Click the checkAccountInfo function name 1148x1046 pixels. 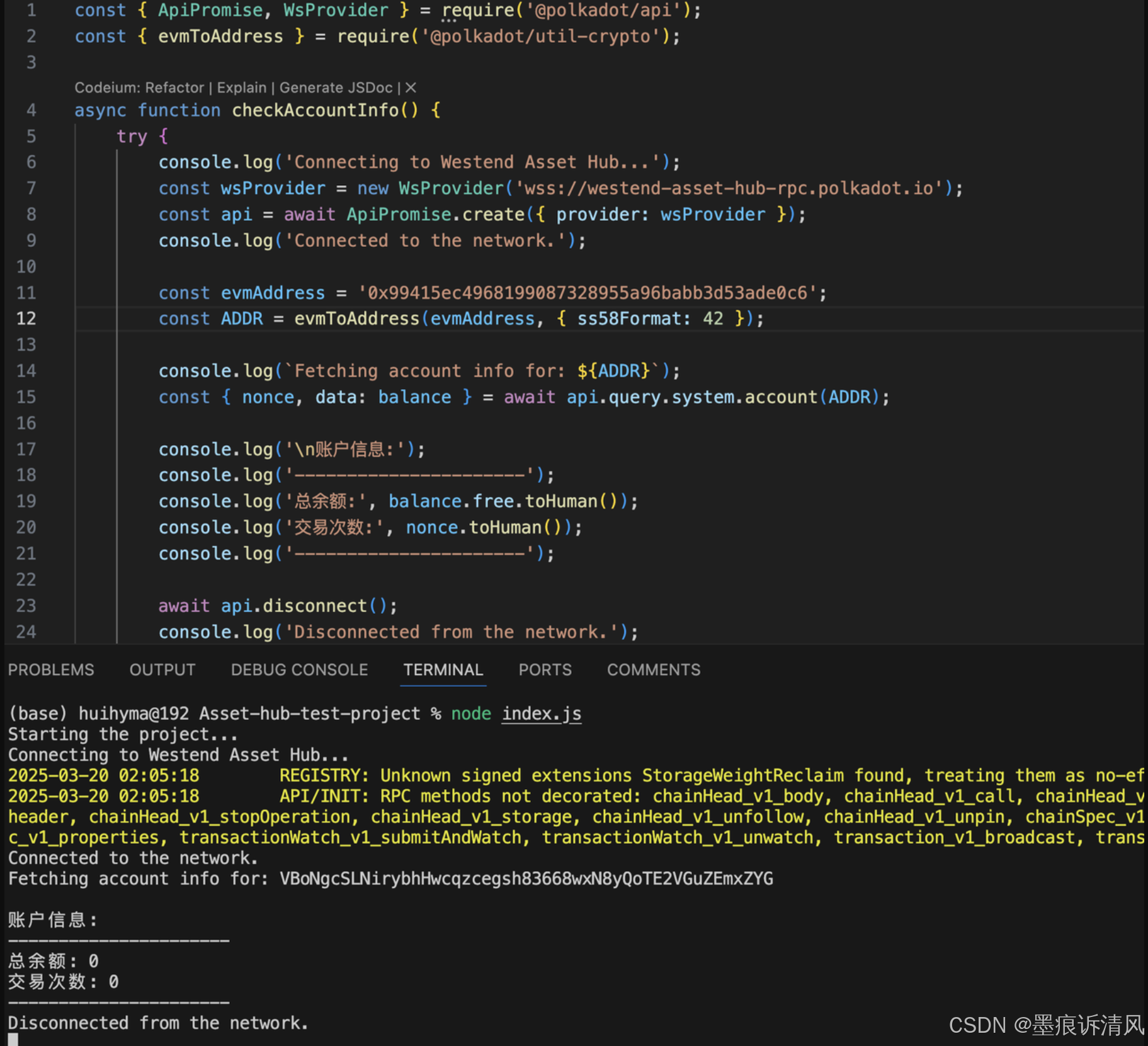(x=315, y=110)
